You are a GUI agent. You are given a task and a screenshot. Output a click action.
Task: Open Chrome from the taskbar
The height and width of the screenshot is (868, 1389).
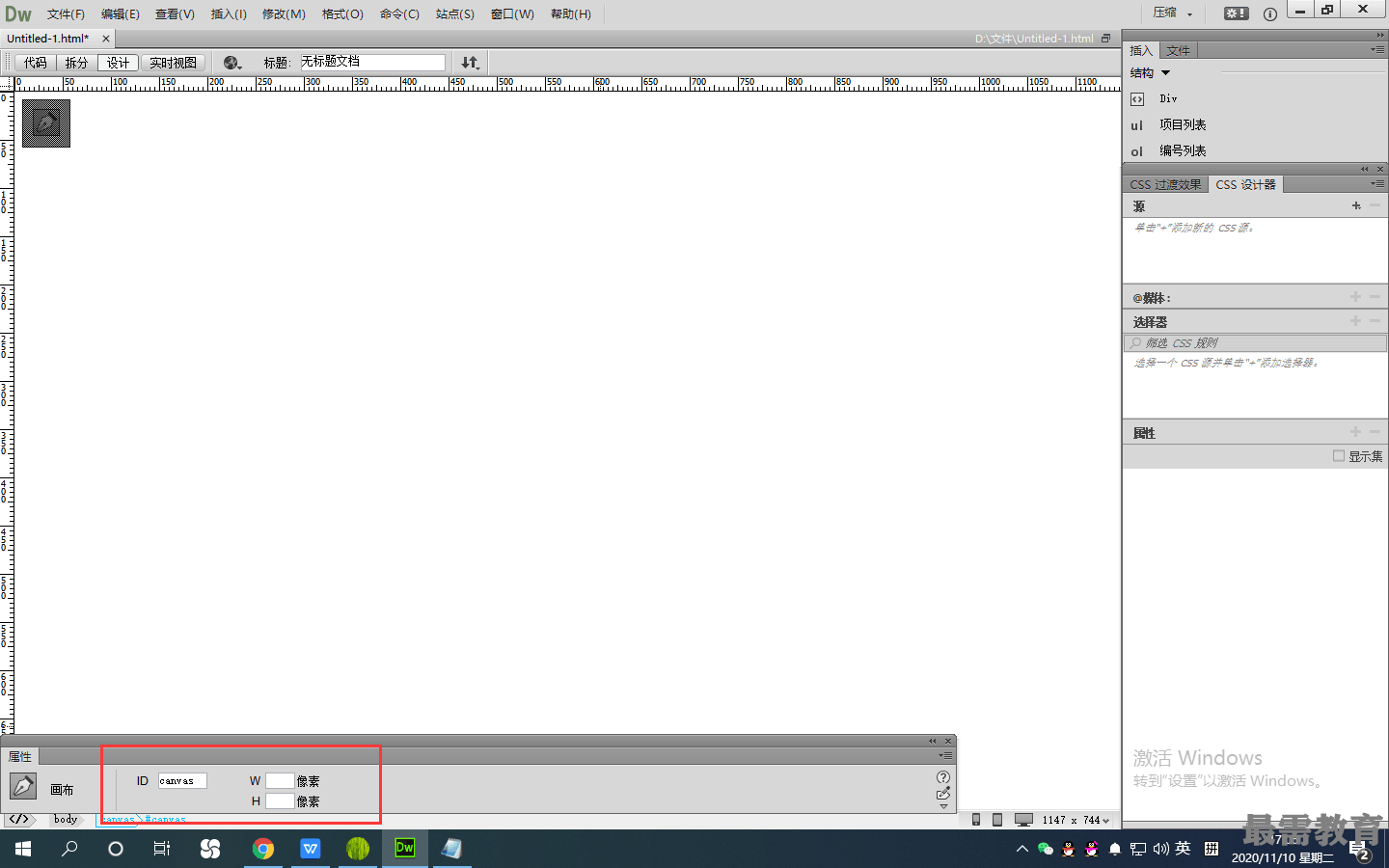click(x=262, y=849)
